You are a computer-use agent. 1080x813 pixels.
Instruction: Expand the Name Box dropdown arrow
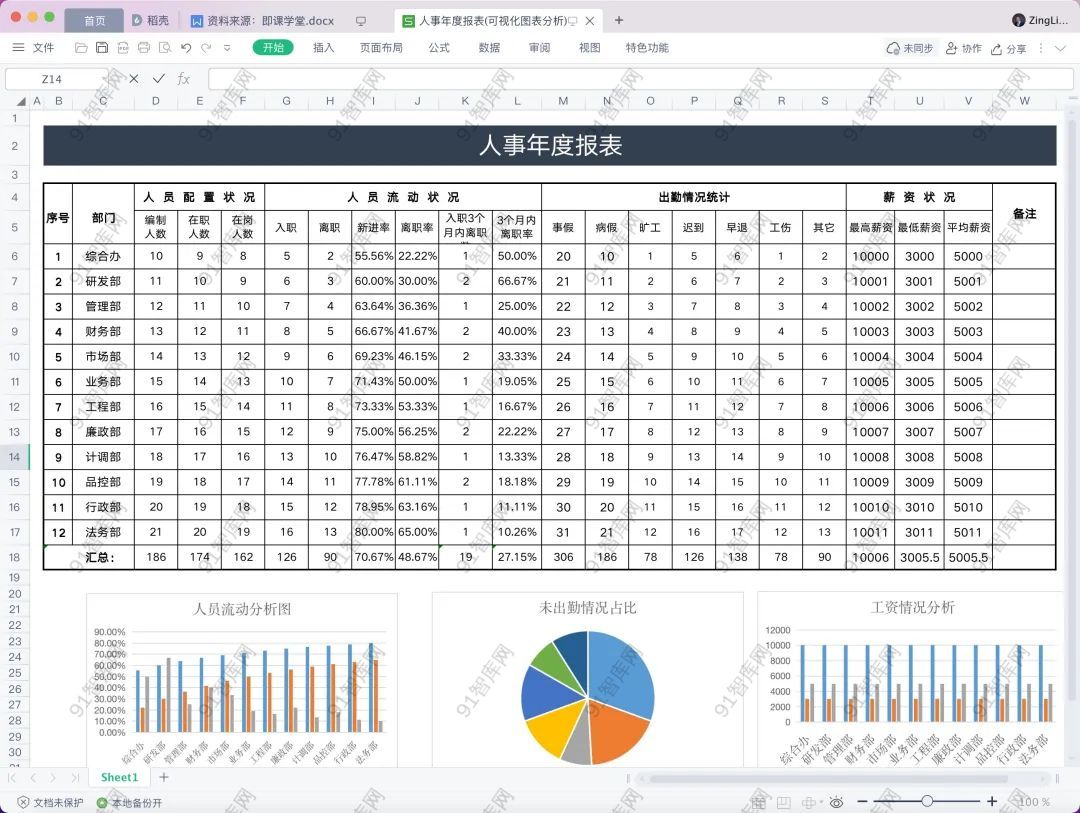(105, 79)
